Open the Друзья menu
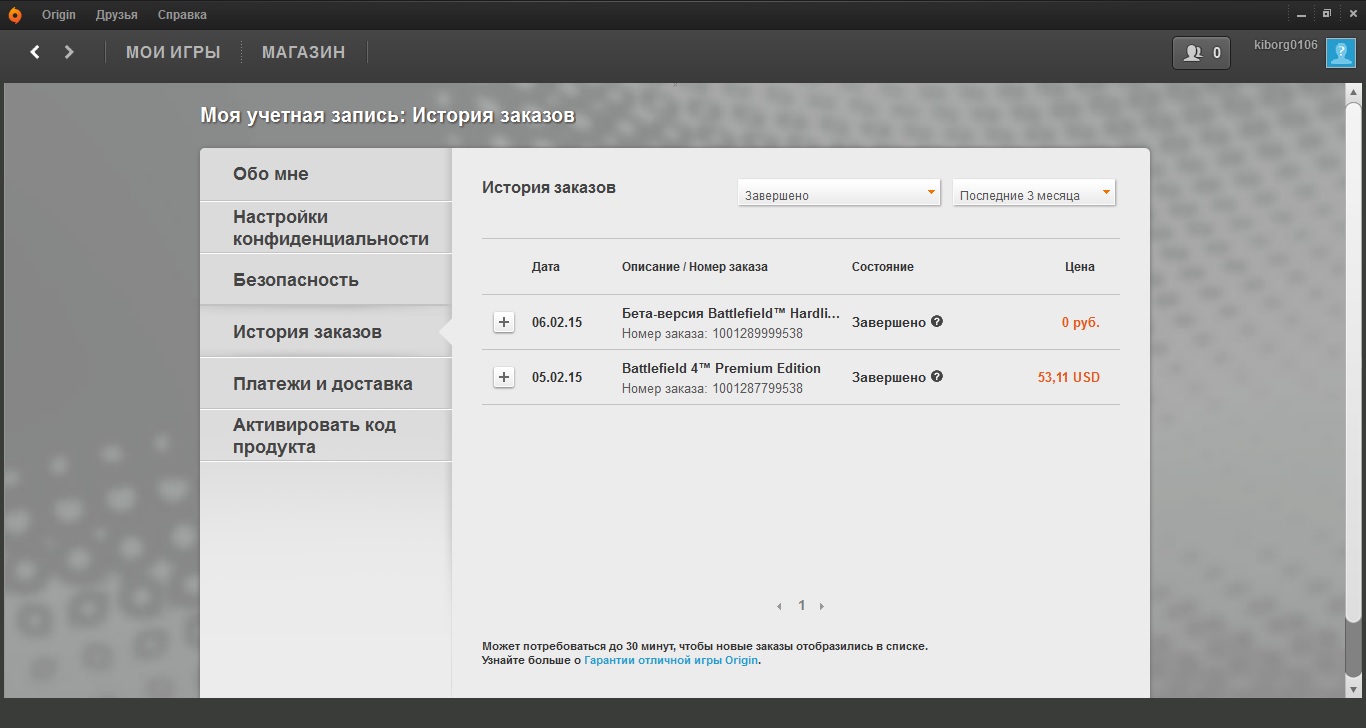 [x=117, y=15]
